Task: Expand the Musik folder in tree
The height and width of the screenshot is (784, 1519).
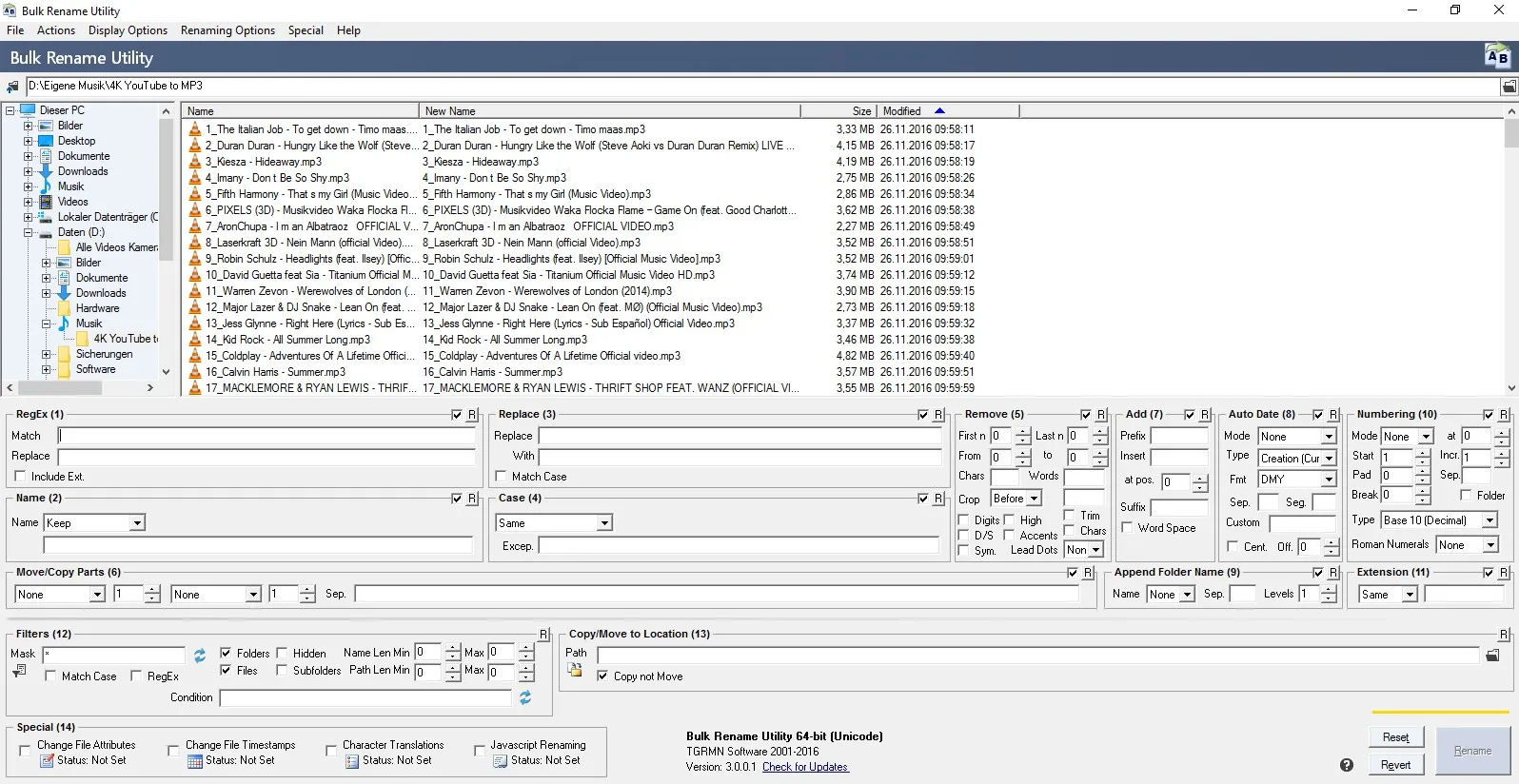Action: (28, 186)
